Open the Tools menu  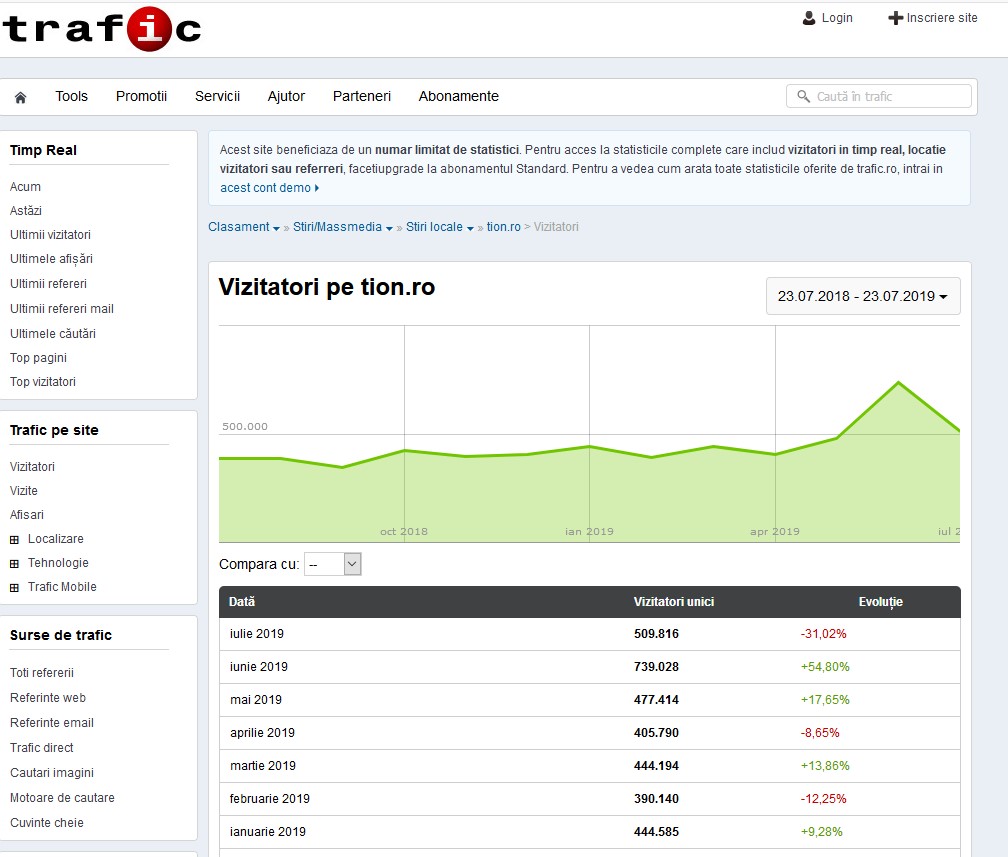point(71,96)
